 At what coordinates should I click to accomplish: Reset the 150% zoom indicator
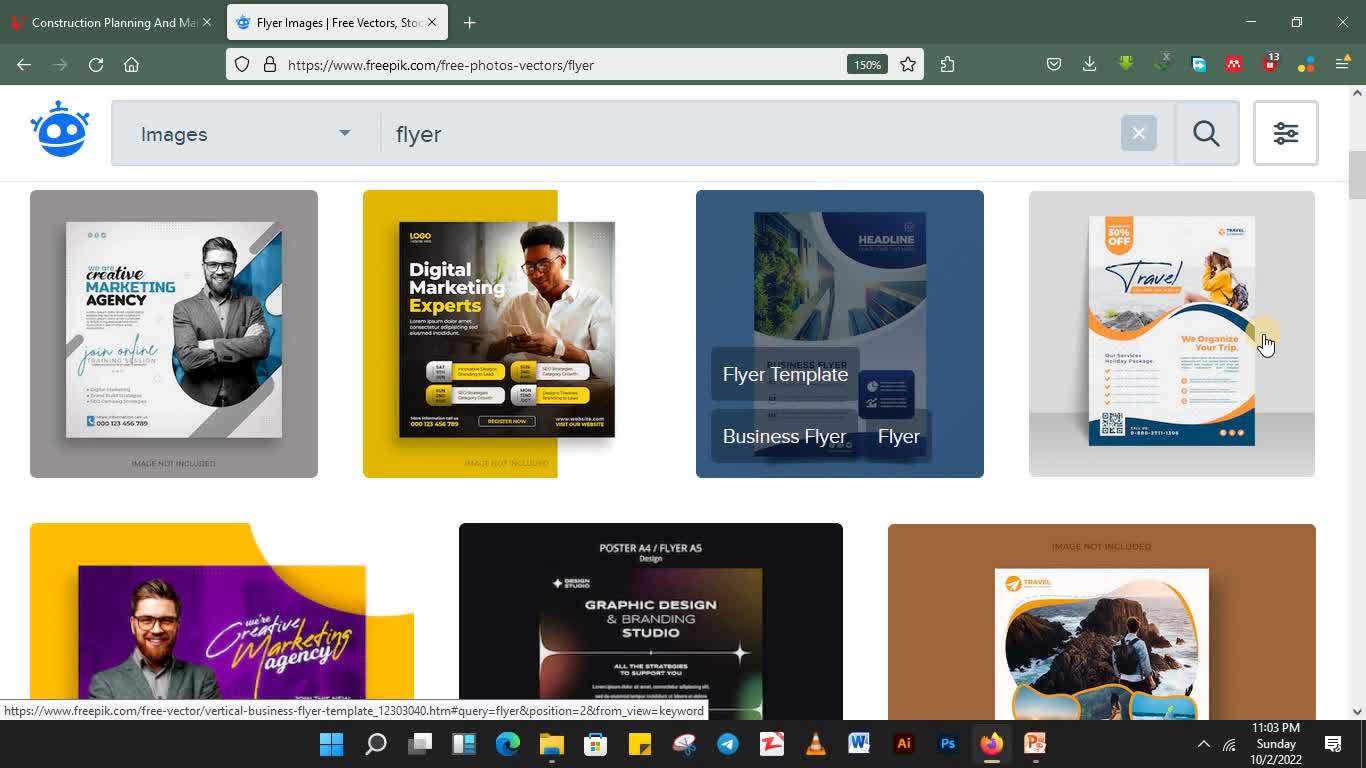point(867,64)
